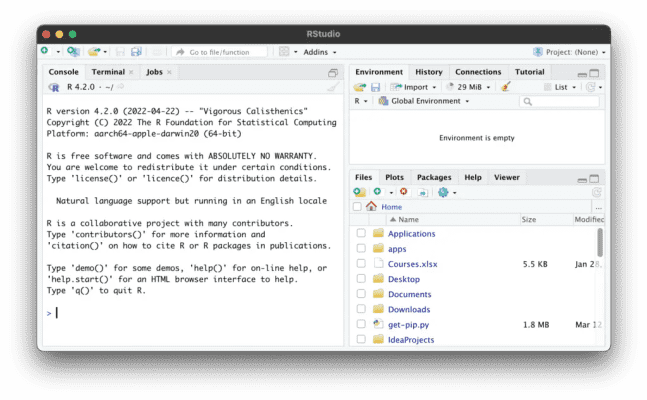
Task: Switch to the Packages tab
Action: point(434,177)
